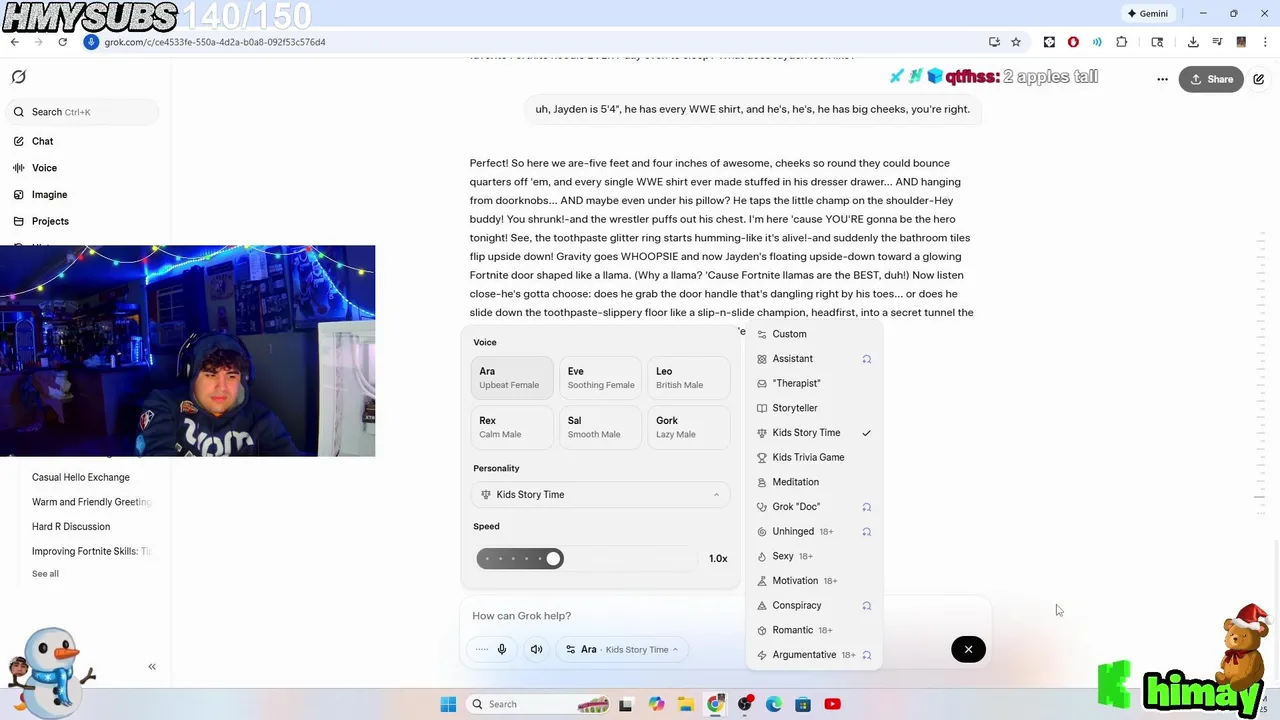
Task: Click the headset icon beside Assistant
Action: (867, 359)
